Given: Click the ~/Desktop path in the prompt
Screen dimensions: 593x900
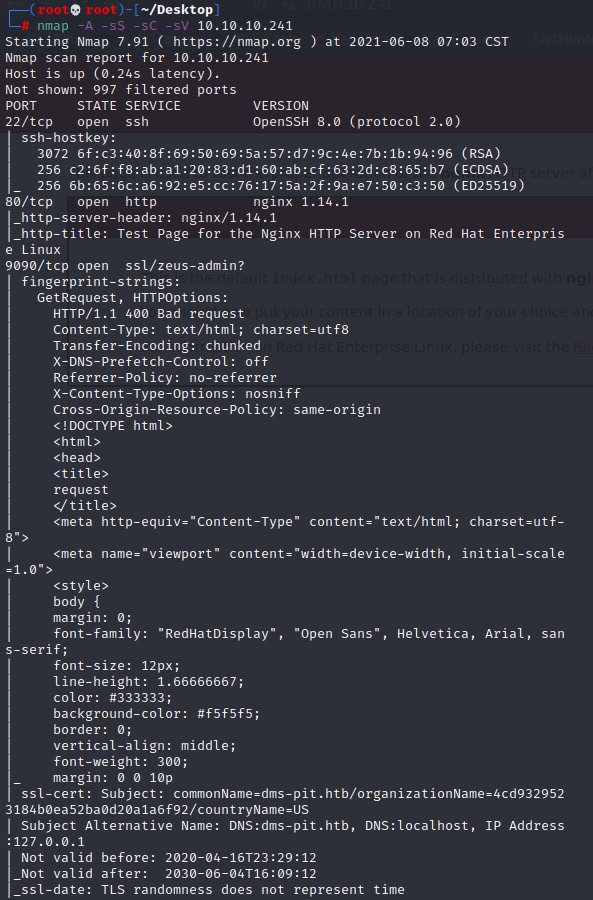Looking at the screenshot, I should [177, 10].
